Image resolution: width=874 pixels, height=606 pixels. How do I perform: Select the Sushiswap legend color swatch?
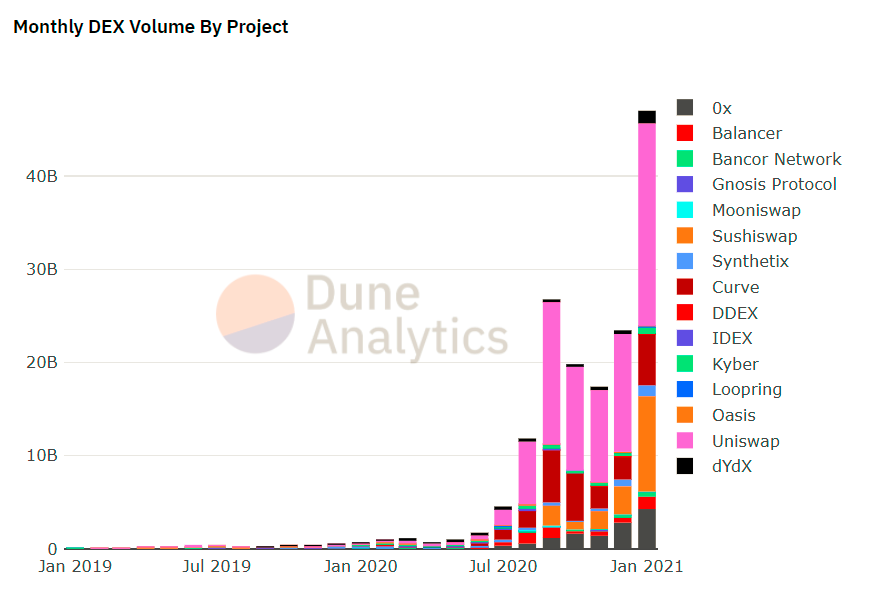[684, 235]
